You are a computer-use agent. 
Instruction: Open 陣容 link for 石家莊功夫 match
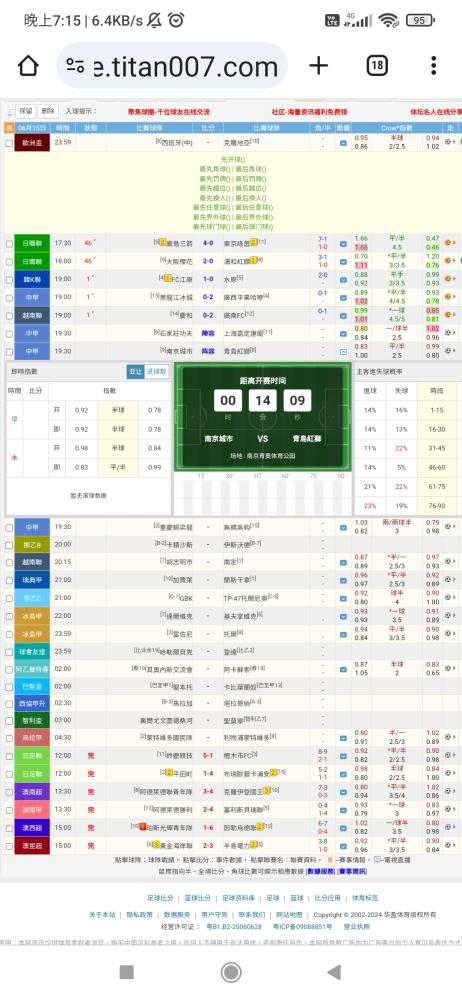pyautogui.click(x=208, y=333)
